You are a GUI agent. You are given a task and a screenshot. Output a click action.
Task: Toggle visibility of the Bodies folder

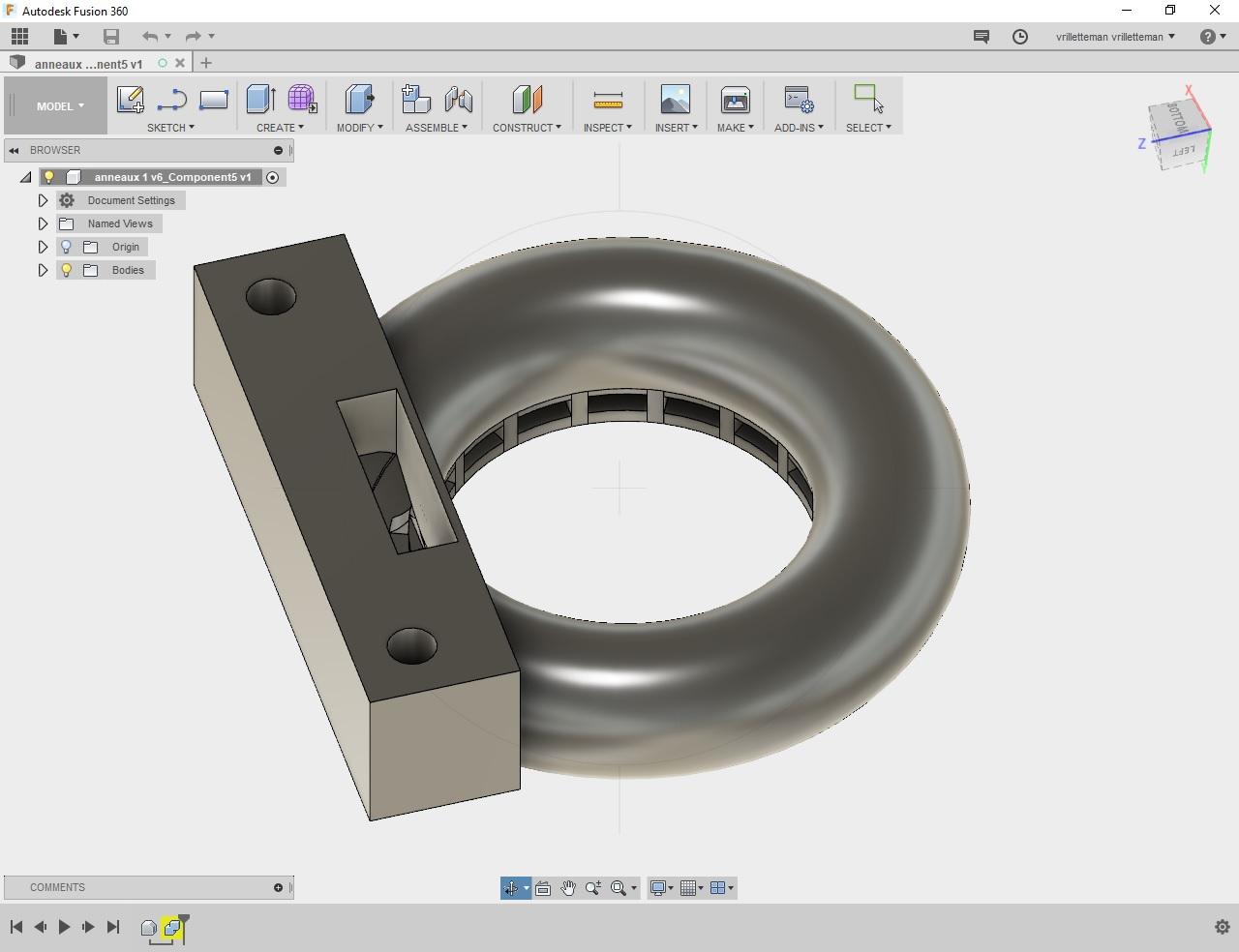67,270
